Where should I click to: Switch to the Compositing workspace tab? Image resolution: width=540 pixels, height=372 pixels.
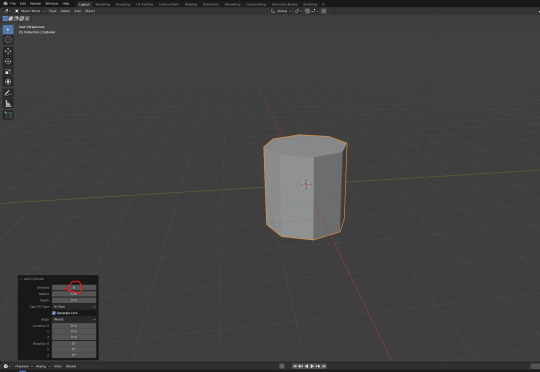[x=256, y=4]
